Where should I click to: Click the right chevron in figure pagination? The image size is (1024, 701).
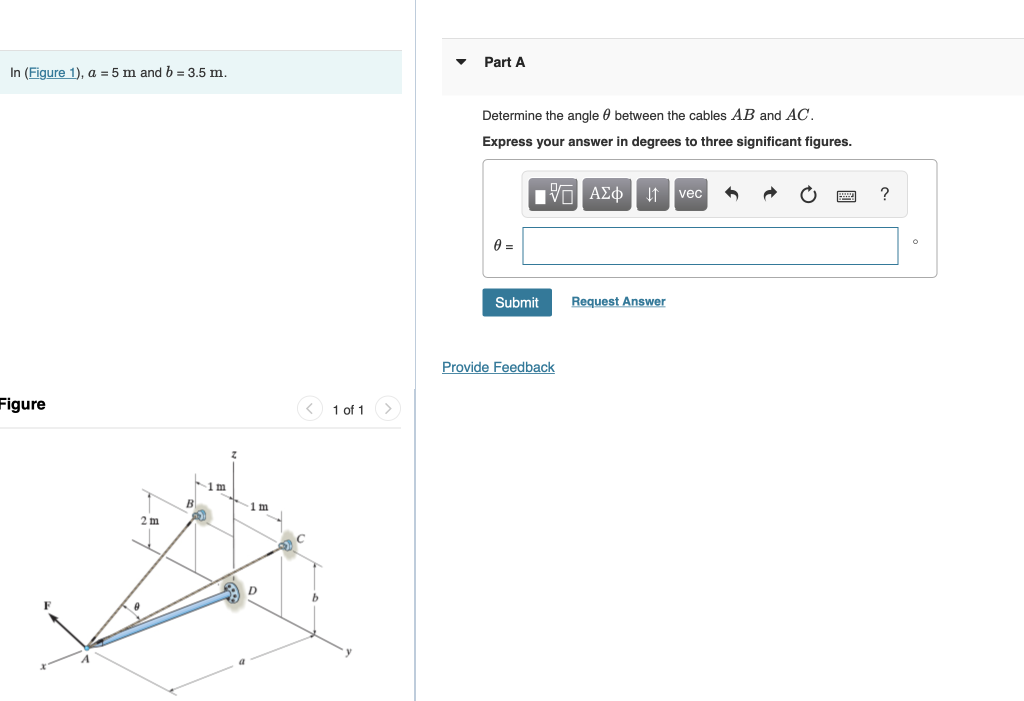point(387,408)
